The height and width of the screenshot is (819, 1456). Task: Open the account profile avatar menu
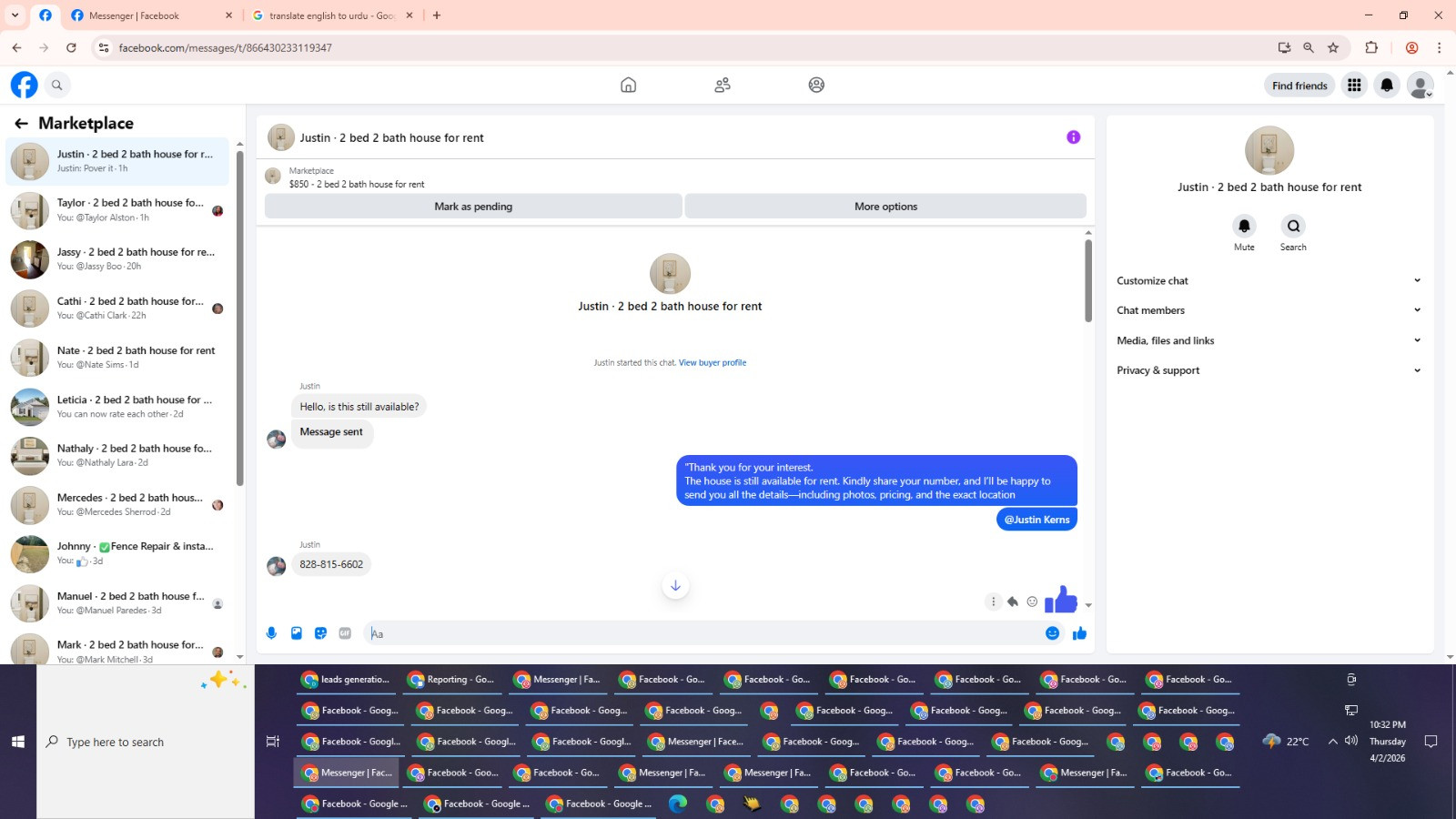(x=1420, y=85)
